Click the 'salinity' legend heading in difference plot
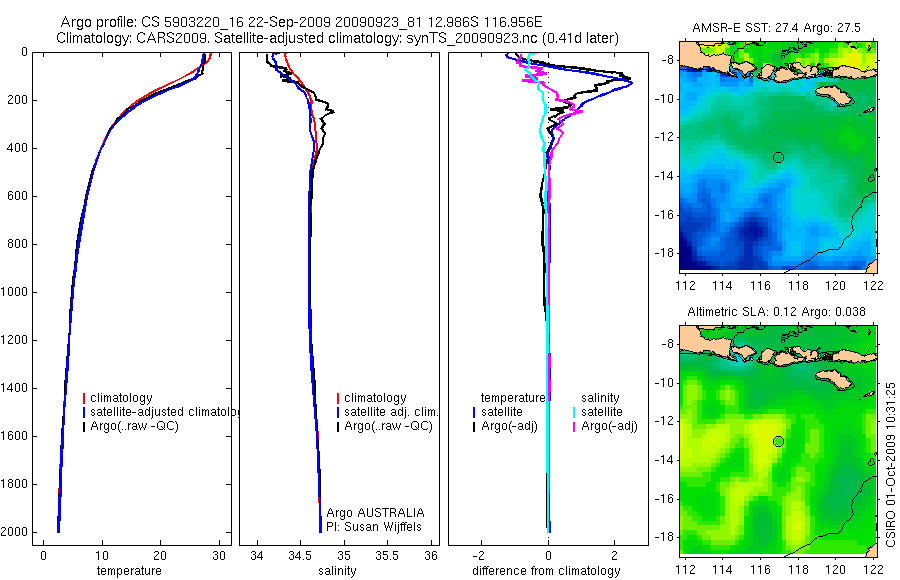The width and height of the screenshot is (900, 580). [x=600, y=398]
